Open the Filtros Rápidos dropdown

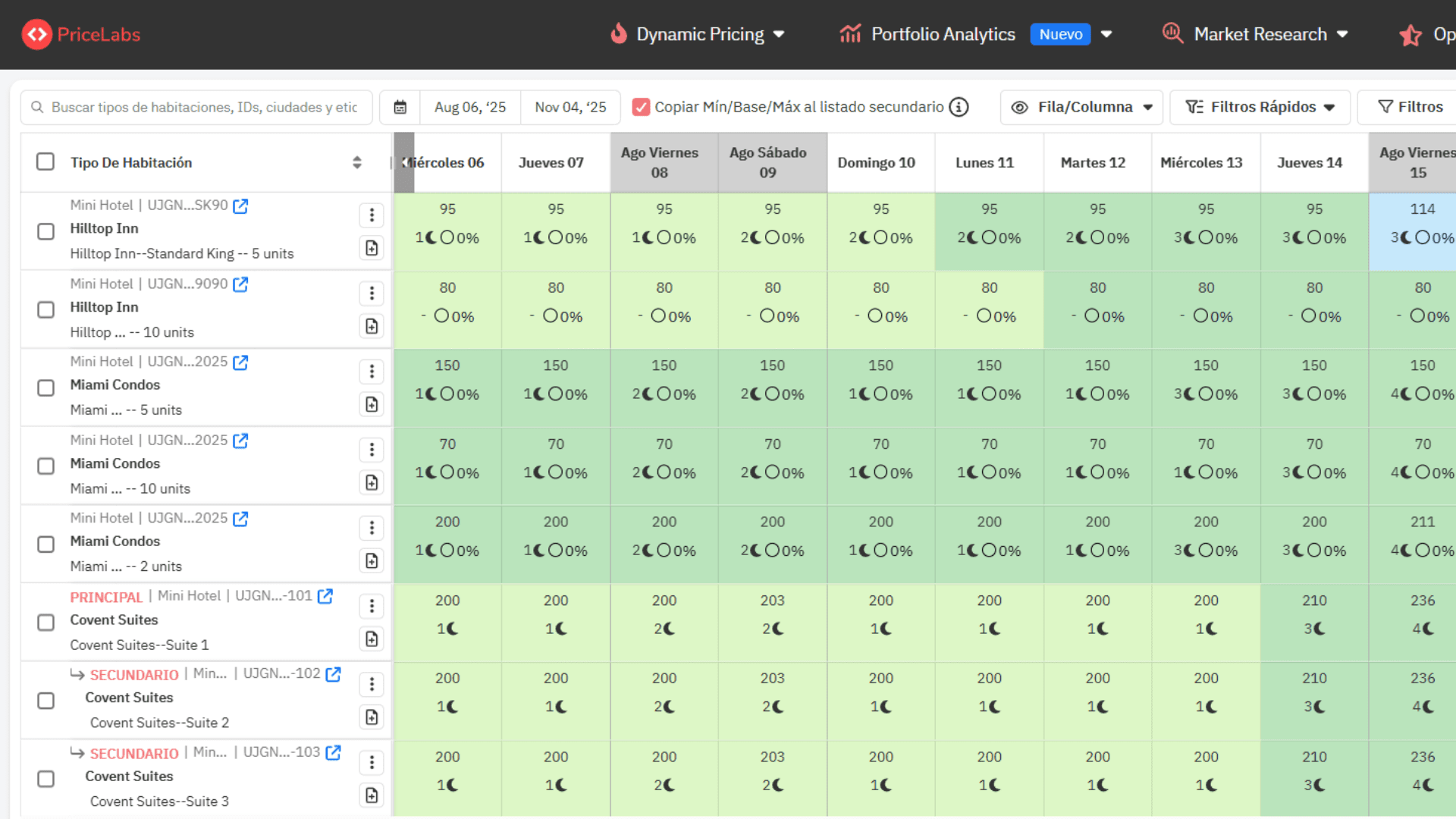click(x=1260, y=107)
